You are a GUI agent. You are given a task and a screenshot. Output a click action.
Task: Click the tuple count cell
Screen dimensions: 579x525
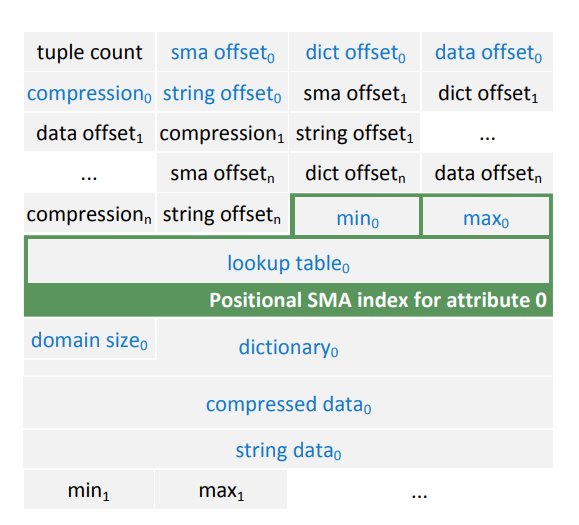(x=89, y=52)
